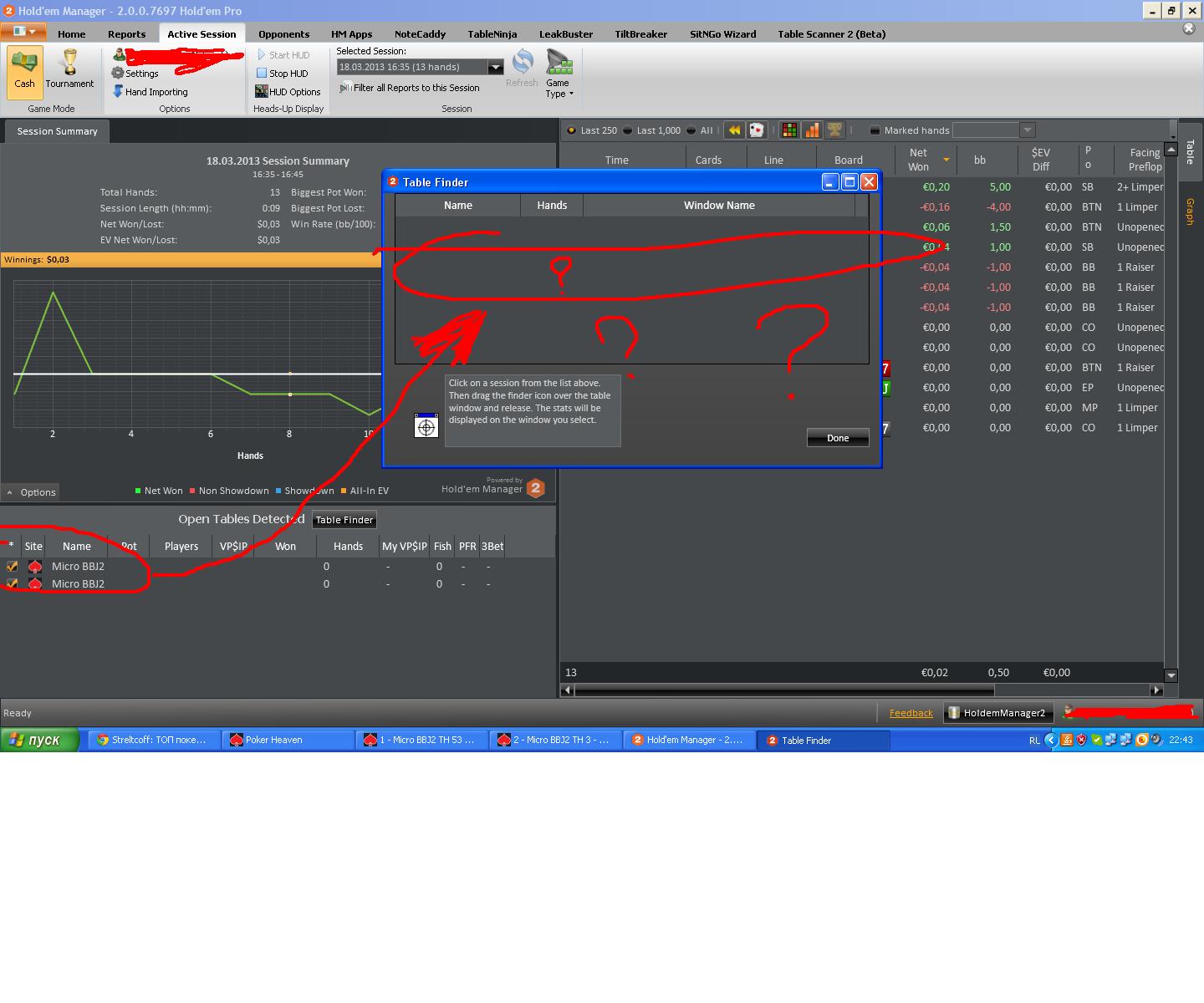1204x1003 pixels.
Task: Click first Micro BBJ2 site icon
Action: (34, 566)
